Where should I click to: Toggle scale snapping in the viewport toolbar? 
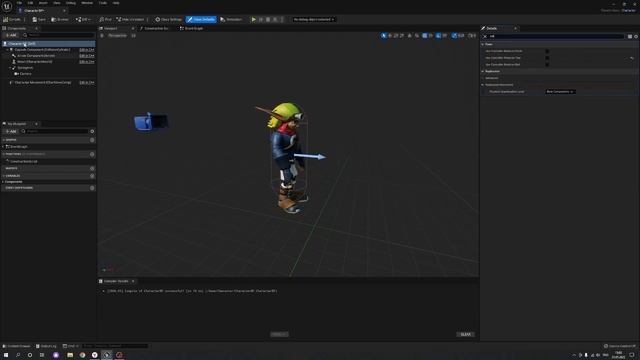[x=454, y=36]
